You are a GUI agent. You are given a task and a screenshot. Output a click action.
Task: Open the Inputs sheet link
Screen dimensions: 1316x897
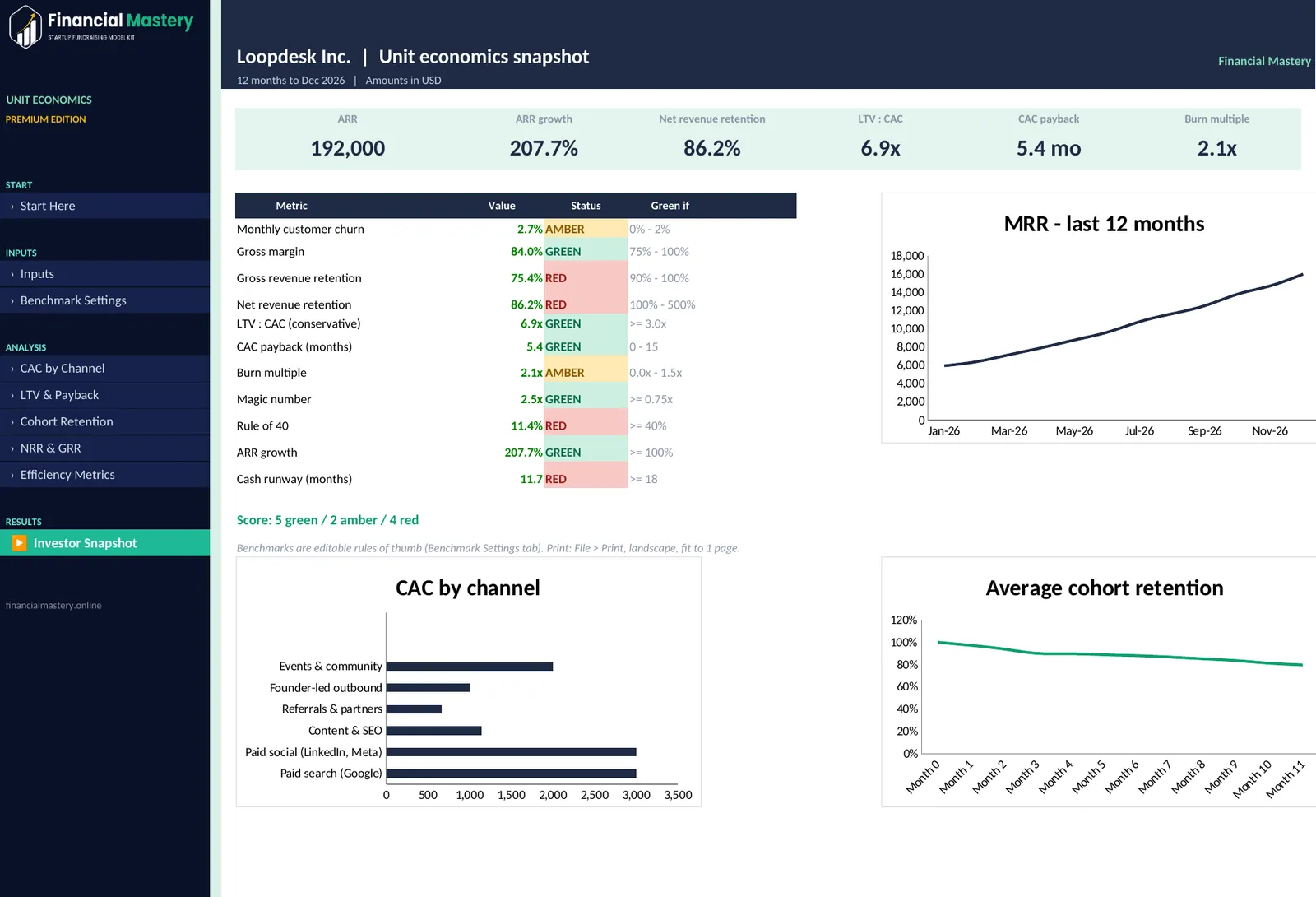pos(104,274)
